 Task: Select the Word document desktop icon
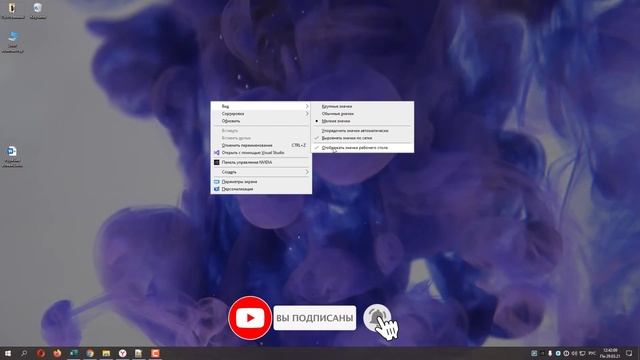12,156
